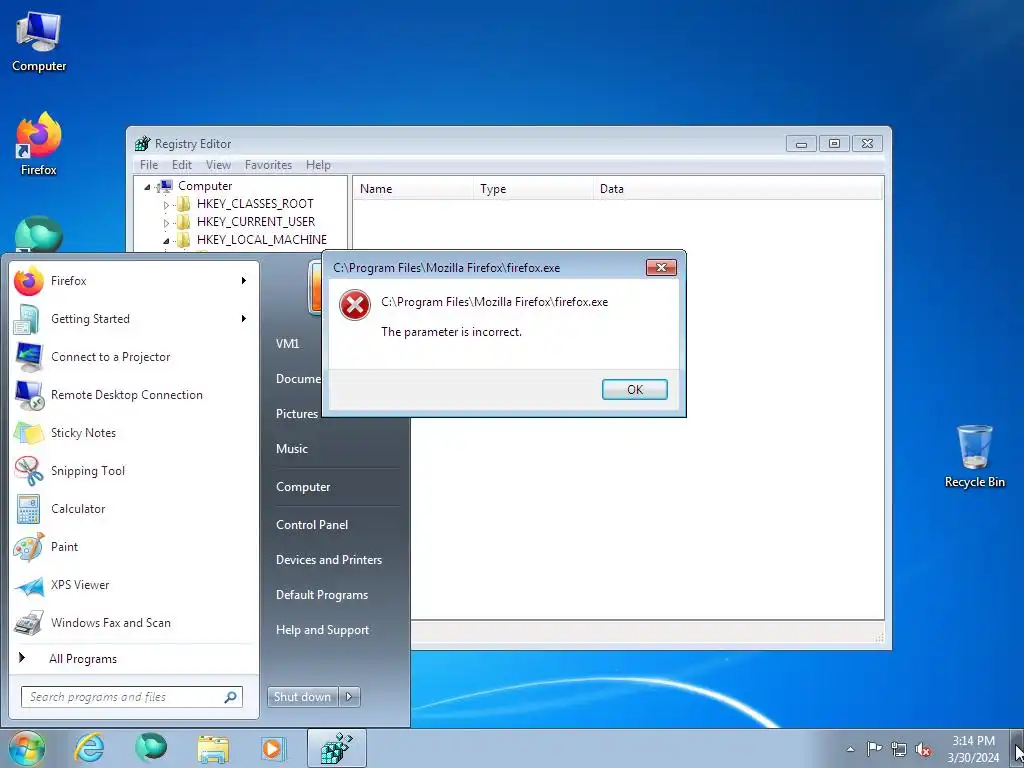Click Type column header in Registry Editor
Screen dimensions: 1024x768
[532, 189]
